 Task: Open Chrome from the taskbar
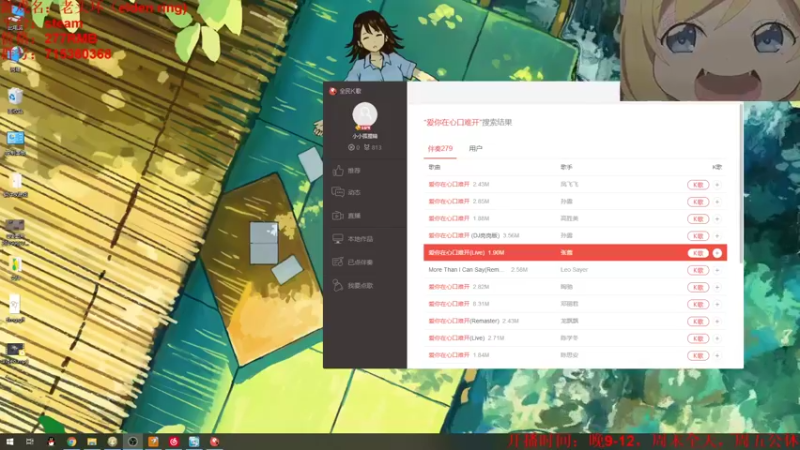(x=71, y=441)
